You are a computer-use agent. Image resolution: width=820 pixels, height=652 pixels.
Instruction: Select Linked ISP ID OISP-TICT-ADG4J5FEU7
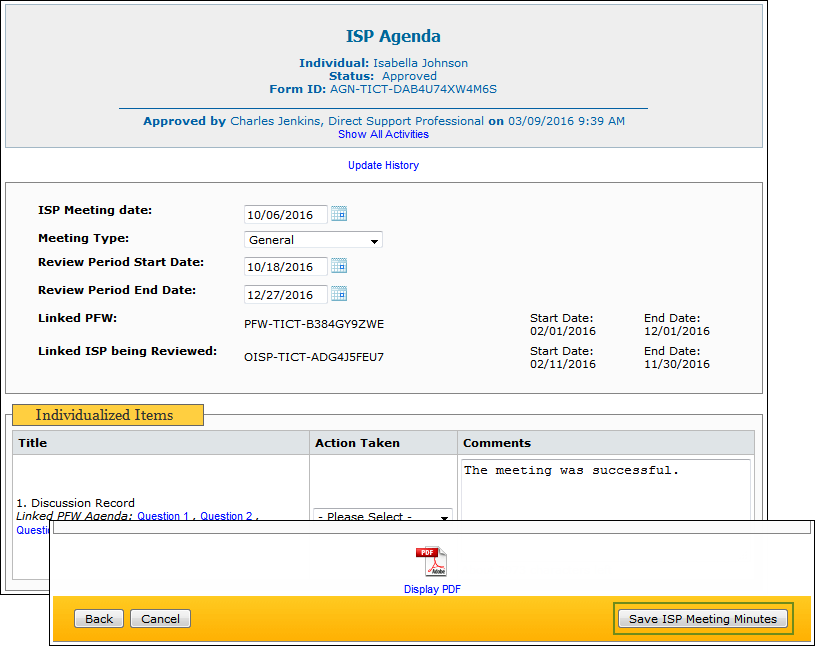314,357
